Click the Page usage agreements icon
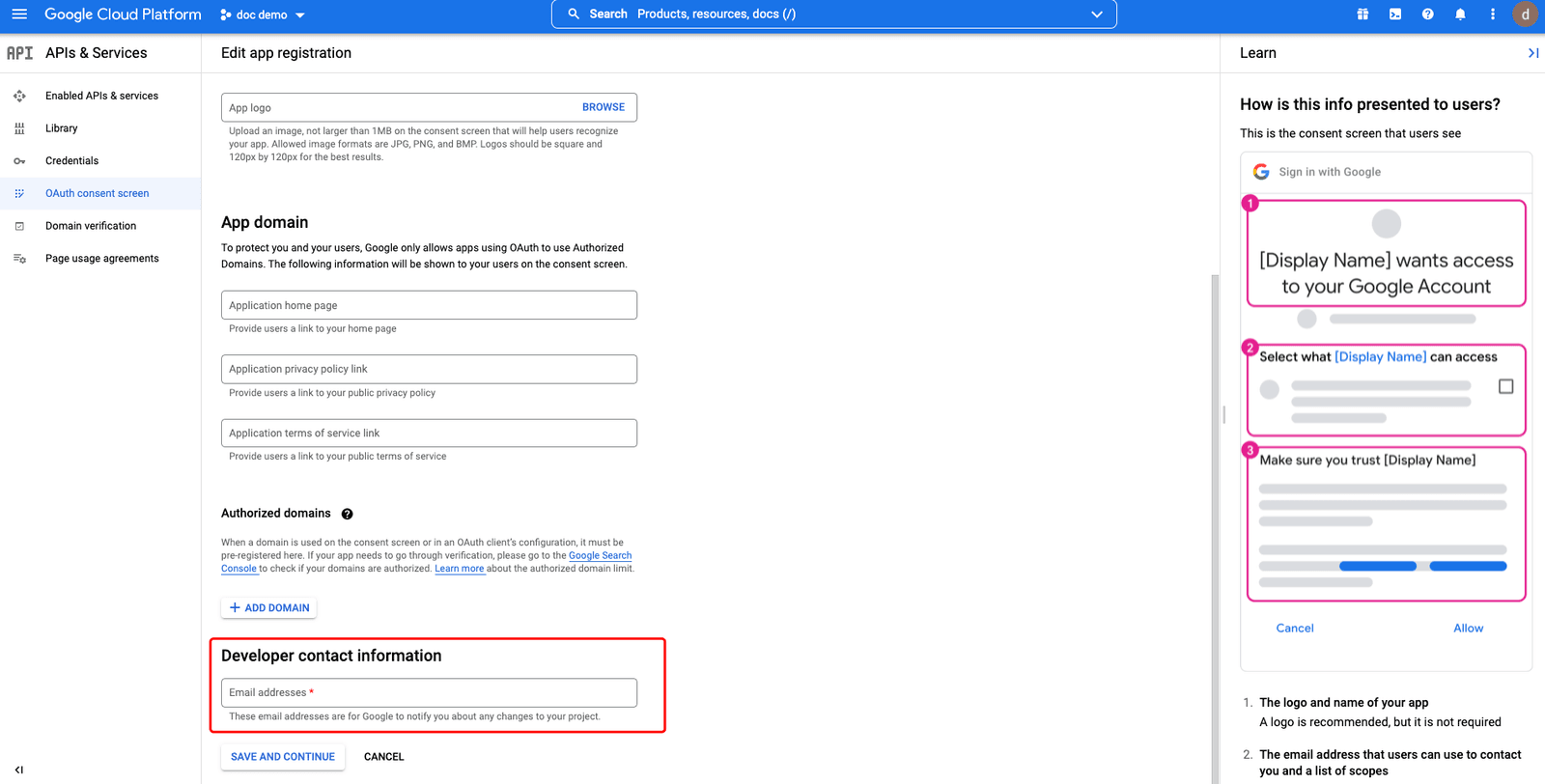 pyautogui.click(x=19, y=259)
